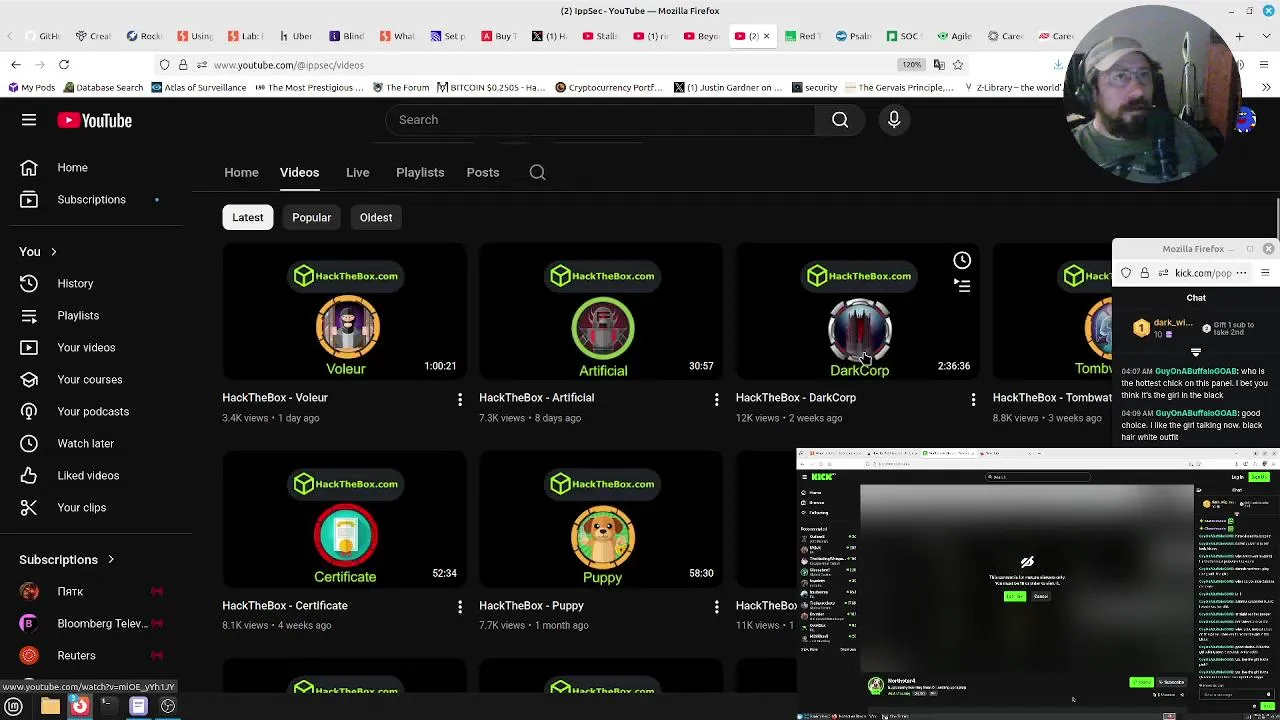Open a new browser tab with plus button
1280x720 pixels.
1239,37
